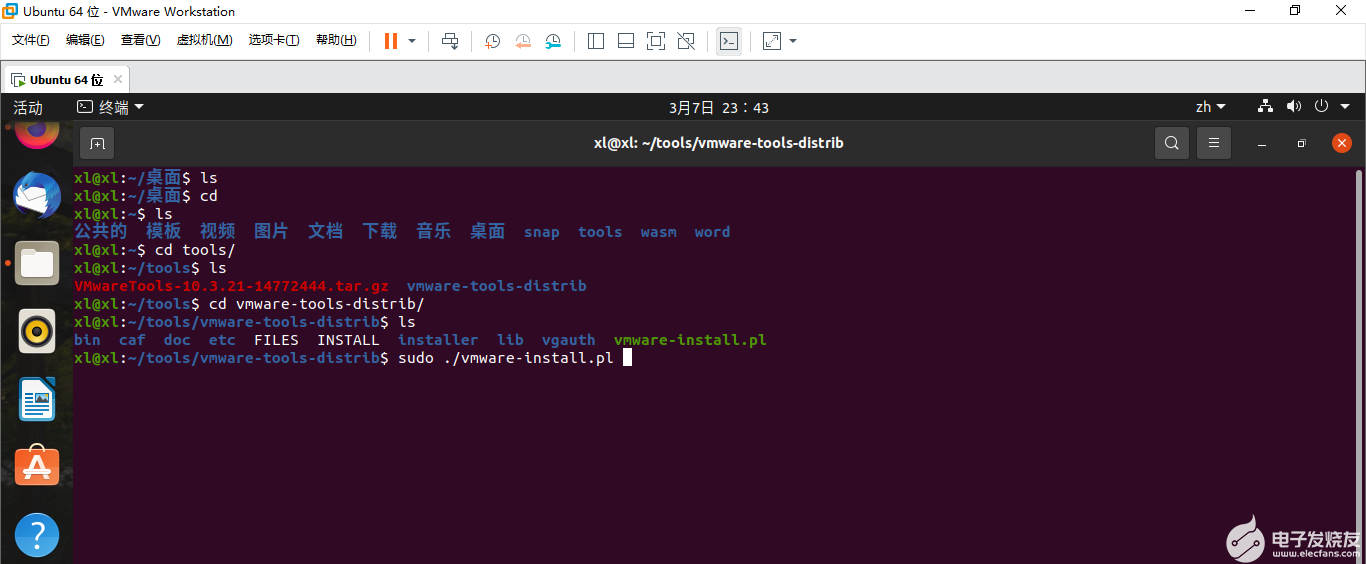The image size is (1366, 564).
Task: Open LibreOffice Writer from the dock
Action: [37, 399]
